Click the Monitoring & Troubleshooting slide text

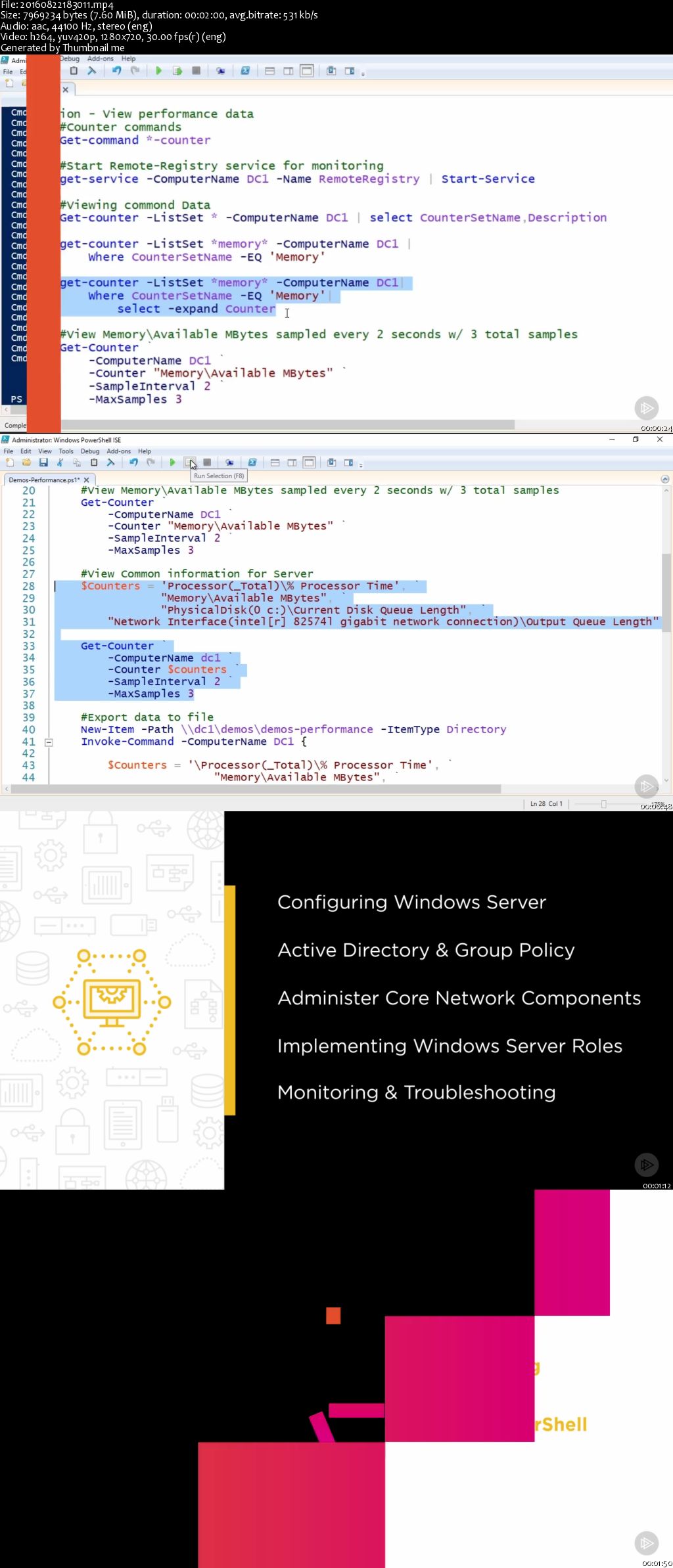tap(416, 1092)
